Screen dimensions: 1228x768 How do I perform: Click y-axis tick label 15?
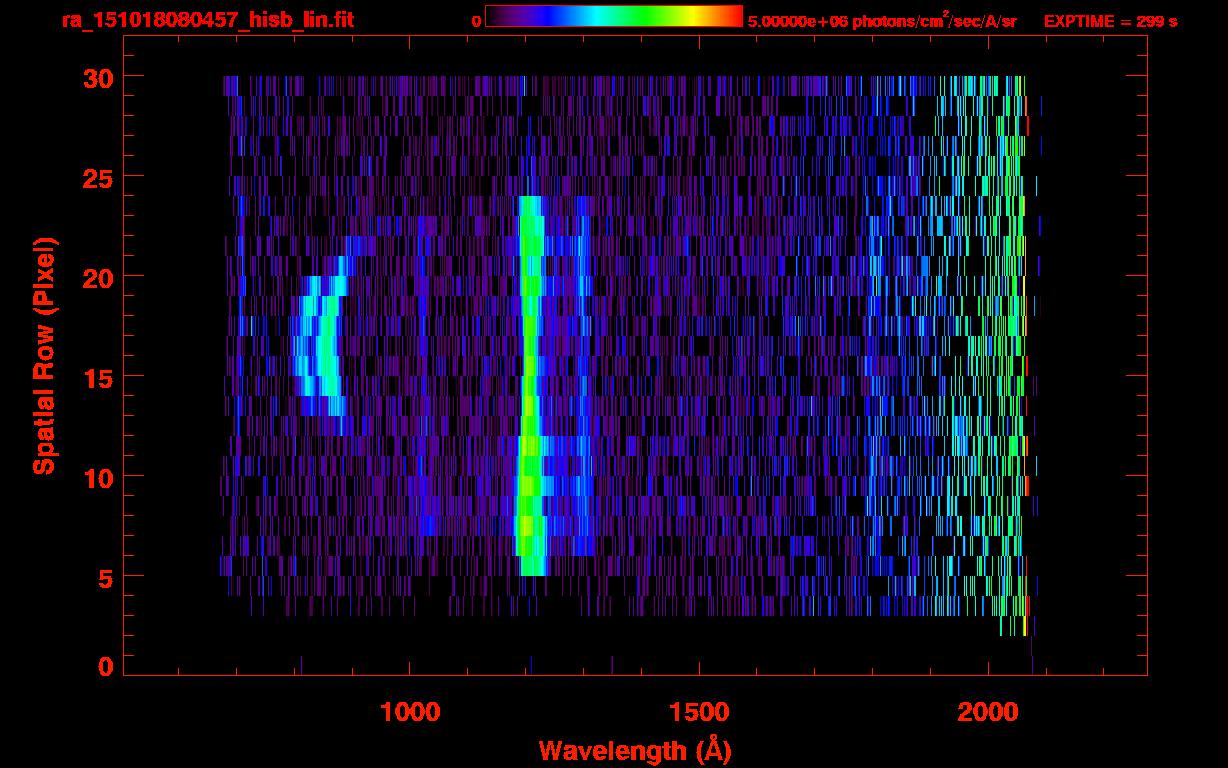coord(98,377)
